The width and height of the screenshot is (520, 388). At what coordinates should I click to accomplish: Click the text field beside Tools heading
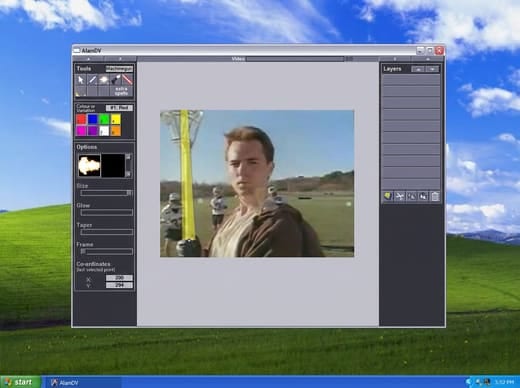[119, 69]
